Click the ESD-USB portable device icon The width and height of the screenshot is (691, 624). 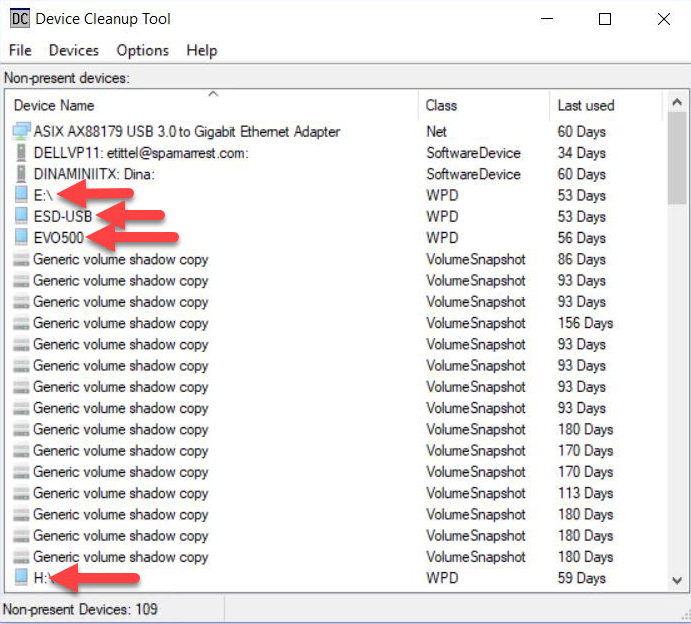[21, 216]
